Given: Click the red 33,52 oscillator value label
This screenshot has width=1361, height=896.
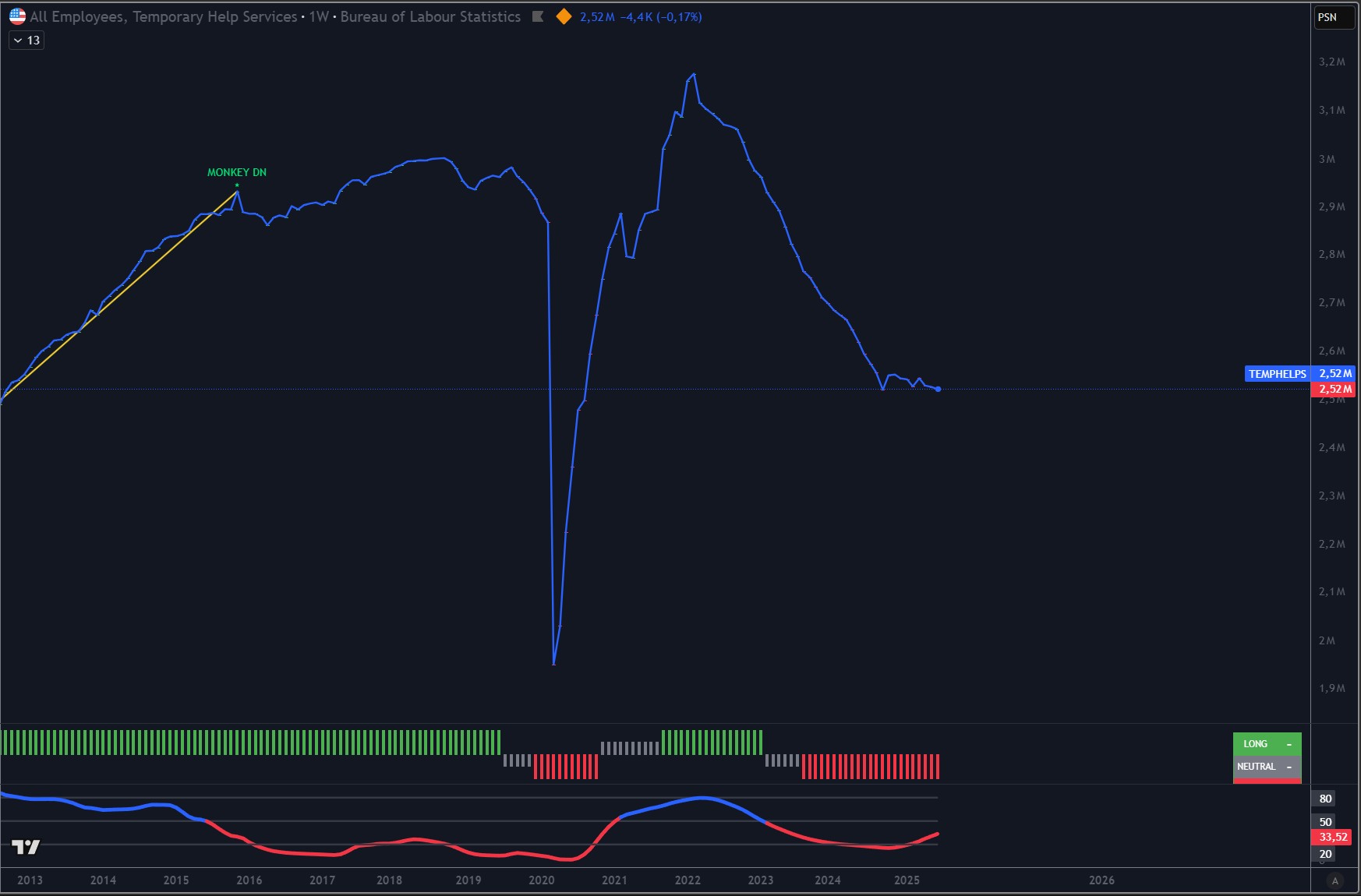Looking at the screenshot, I should tap(1333, 837).
